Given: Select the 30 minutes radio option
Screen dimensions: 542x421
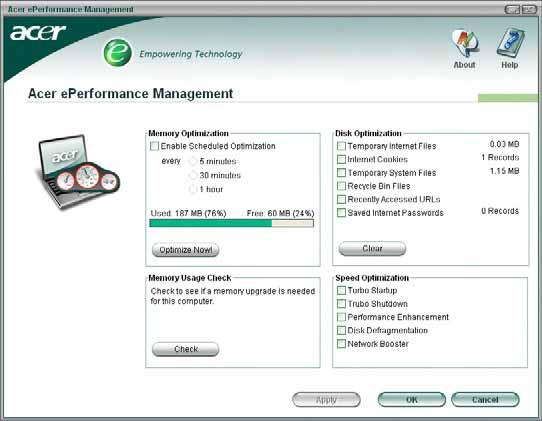Looking at the screenshot, I should tap(193, 175).
